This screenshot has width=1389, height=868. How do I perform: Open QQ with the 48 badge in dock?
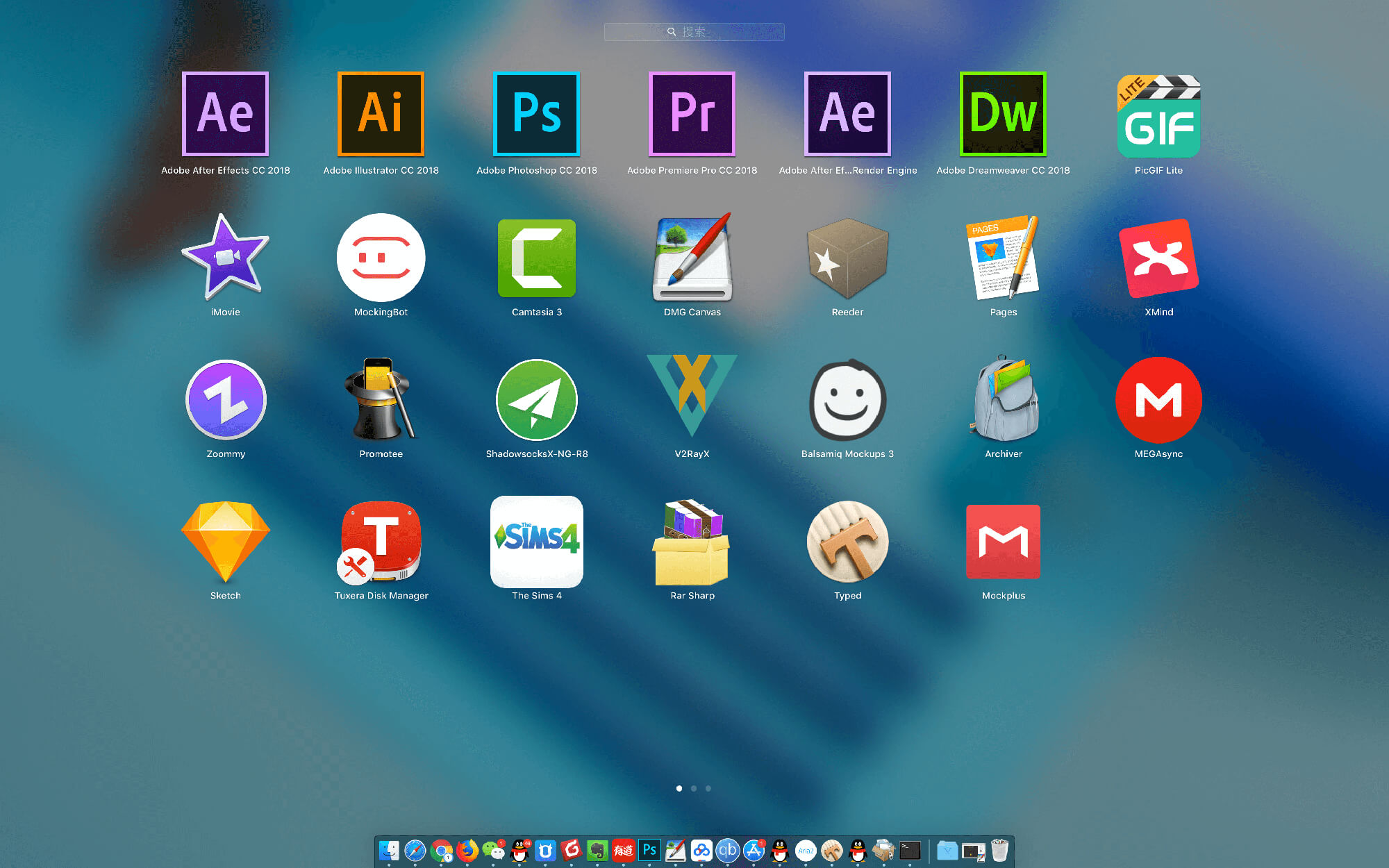pyautogui.click(x=519, y=850)
